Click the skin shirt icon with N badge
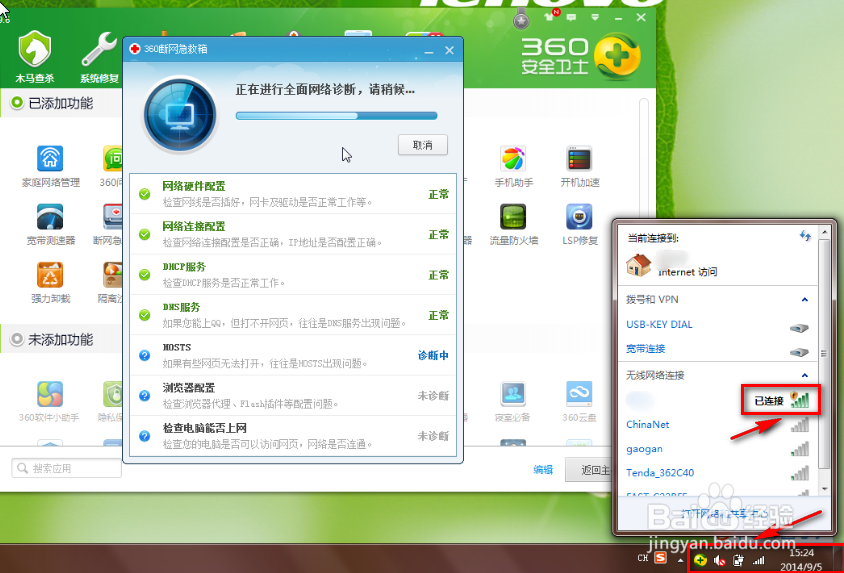 551,16
